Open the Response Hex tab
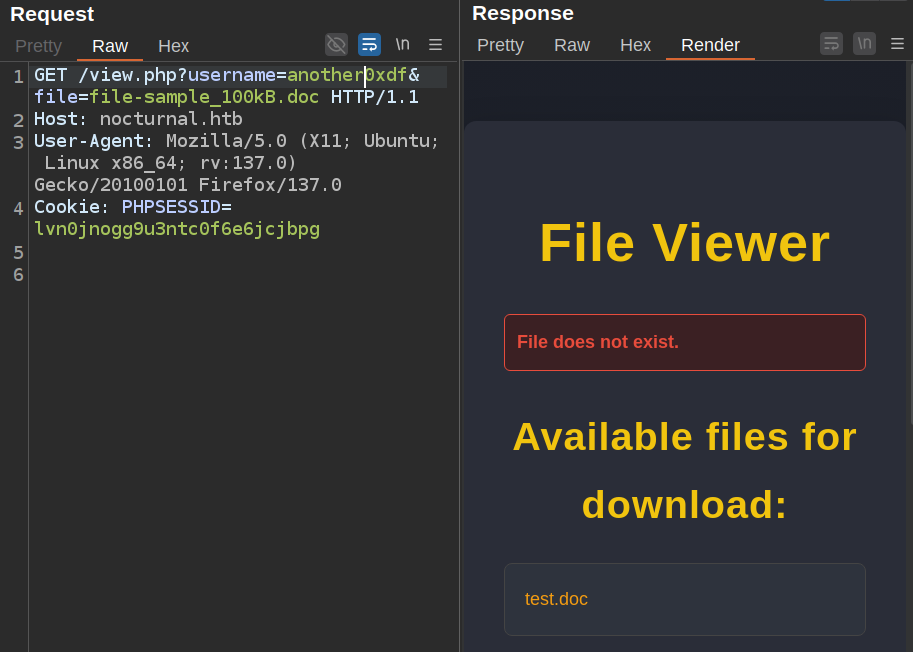Screen dimensions: 913x652 point(635,46)
